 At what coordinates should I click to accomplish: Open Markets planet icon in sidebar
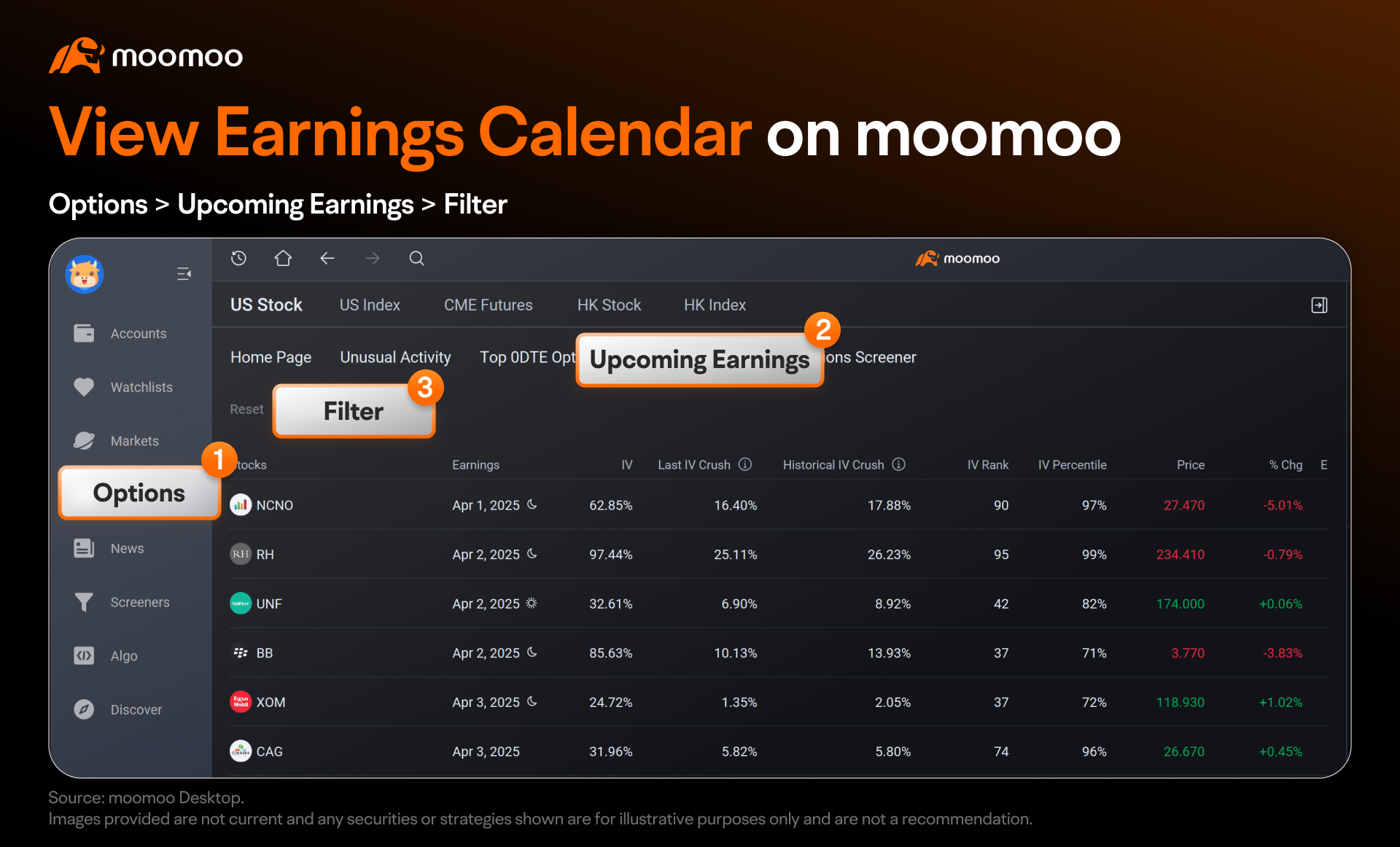pos(84,440)
